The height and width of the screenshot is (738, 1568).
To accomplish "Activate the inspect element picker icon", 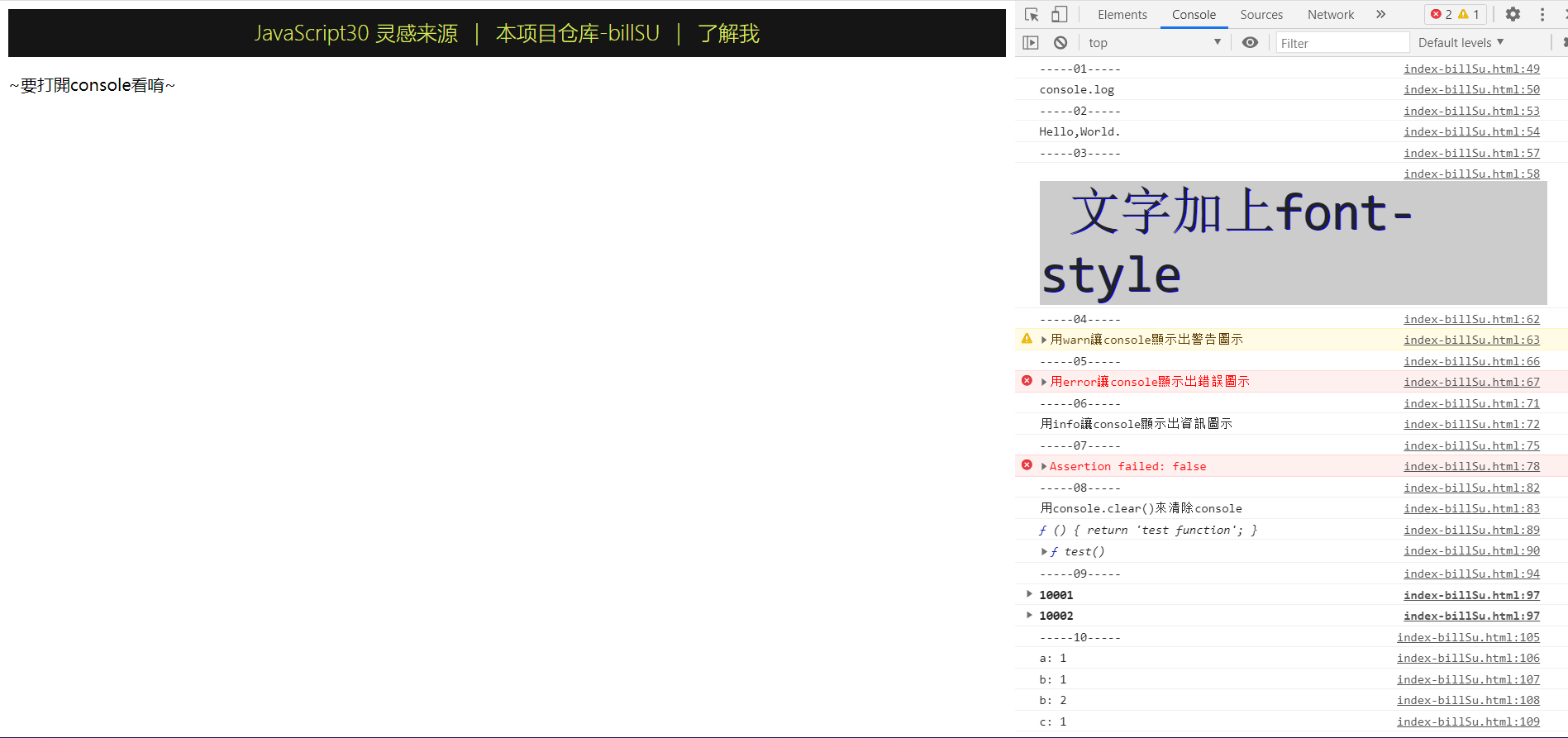I will click(x=1032, y=14).
